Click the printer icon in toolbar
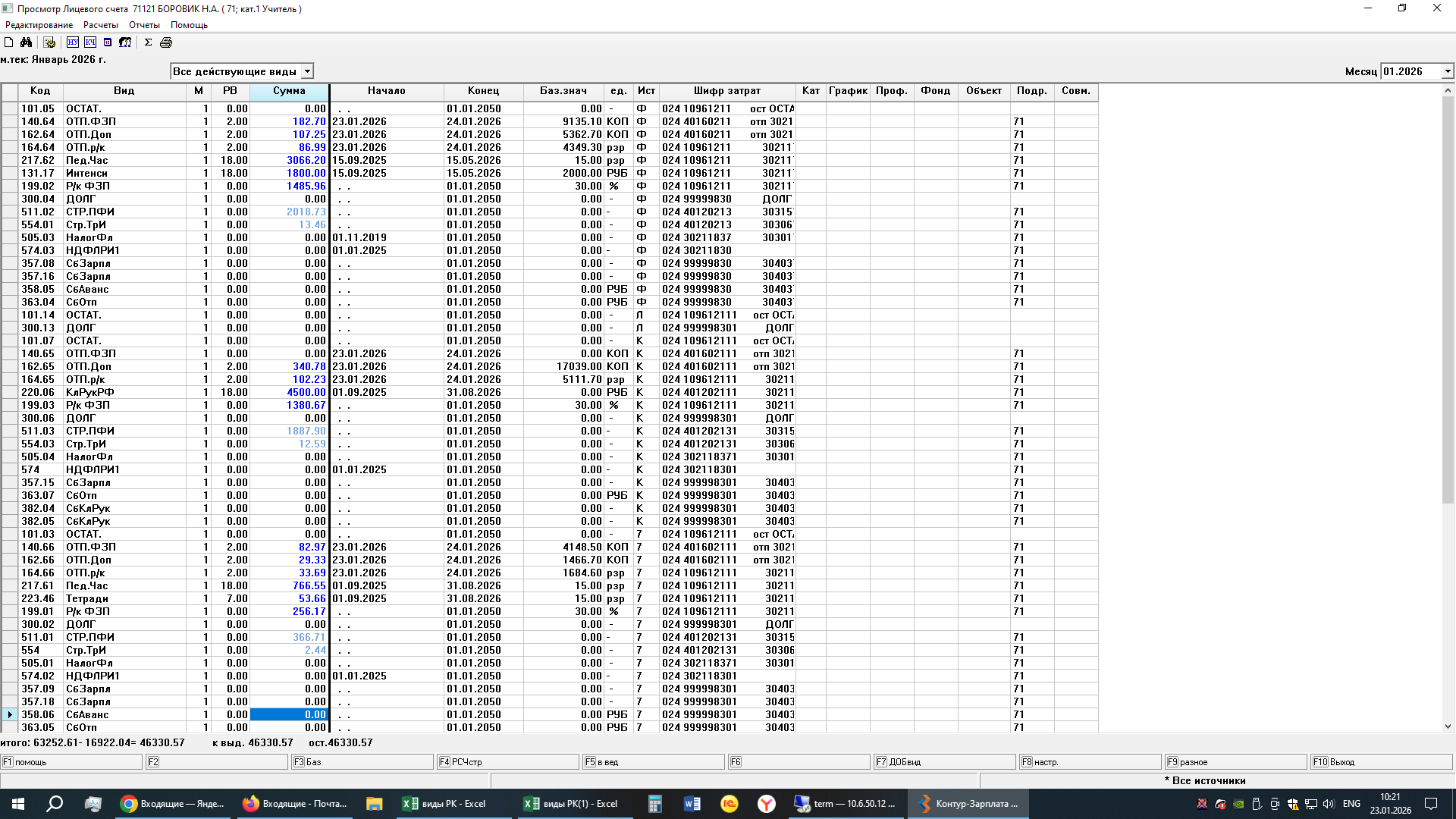This screenshot has width=1456, height=819. click(x=166, y=42)
